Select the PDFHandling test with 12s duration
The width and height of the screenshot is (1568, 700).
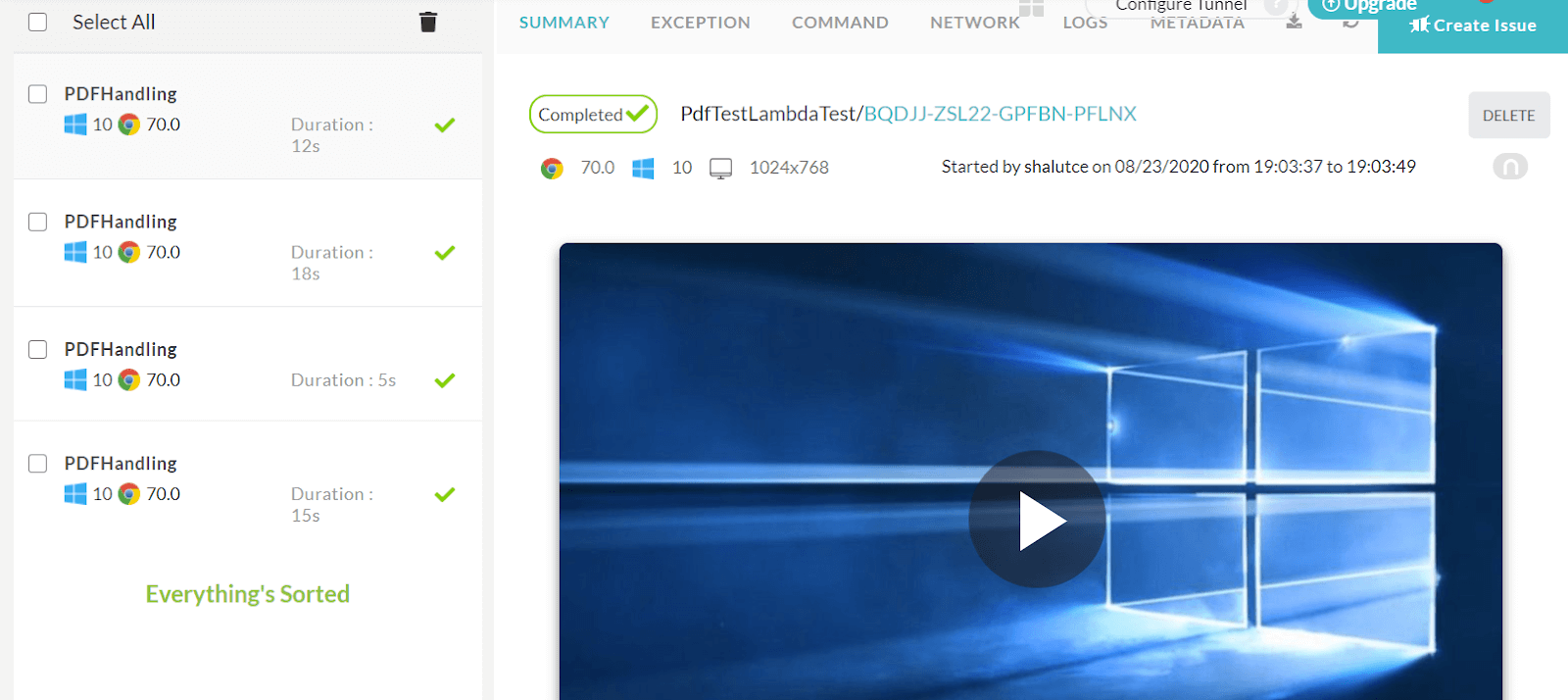pyautogui.click(x=248, y=117)
